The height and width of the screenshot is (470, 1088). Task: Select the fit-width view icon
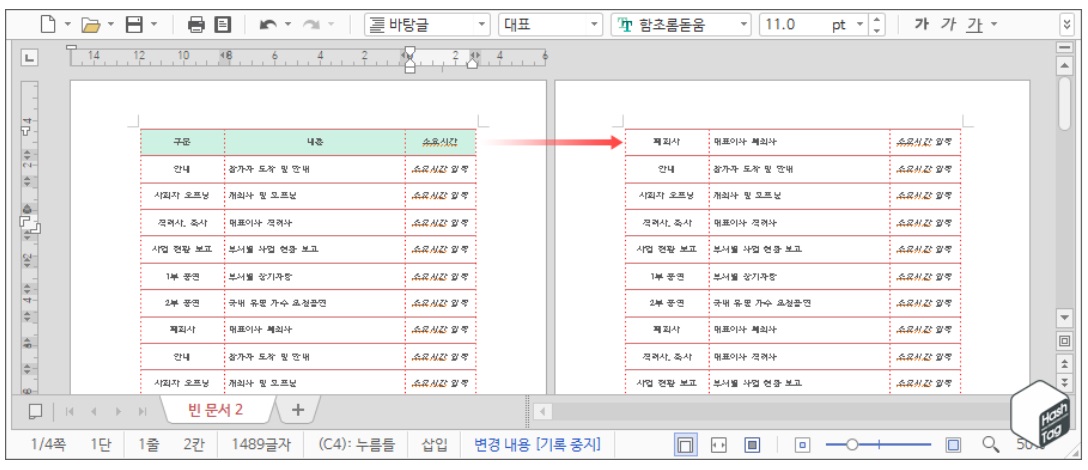tap(720, 445)
